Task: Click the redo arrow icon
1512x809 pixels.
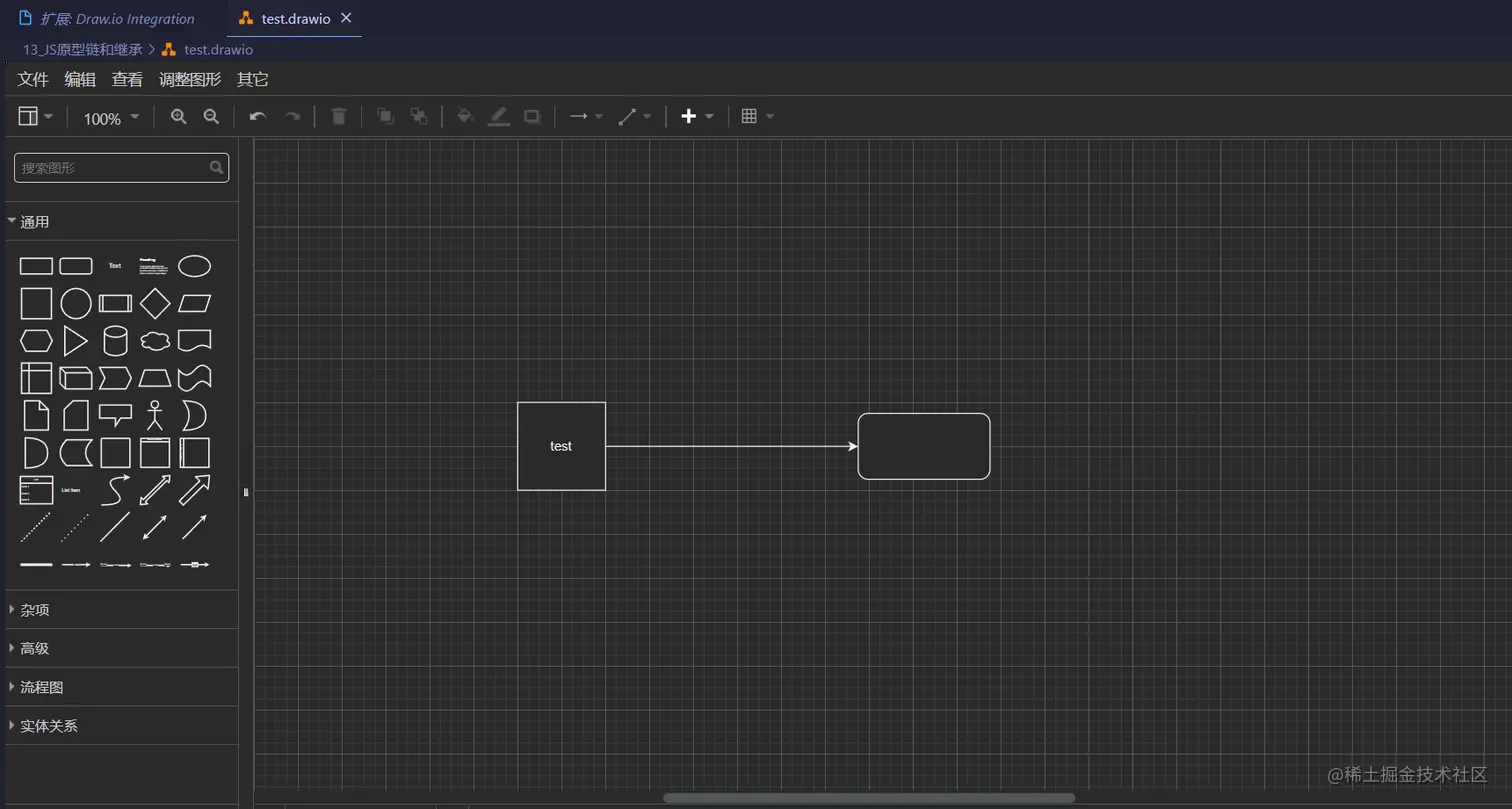Action: [292, 117]
